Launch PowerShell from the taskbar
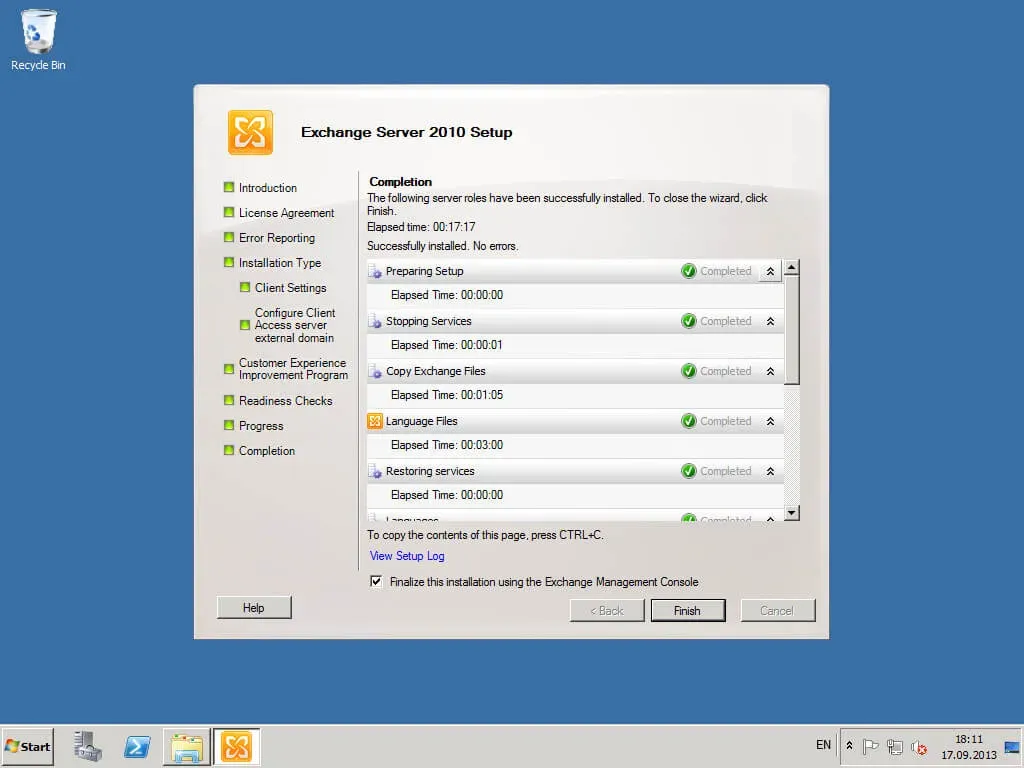Viewport: 1024px width, 768px height. point(137,746)
